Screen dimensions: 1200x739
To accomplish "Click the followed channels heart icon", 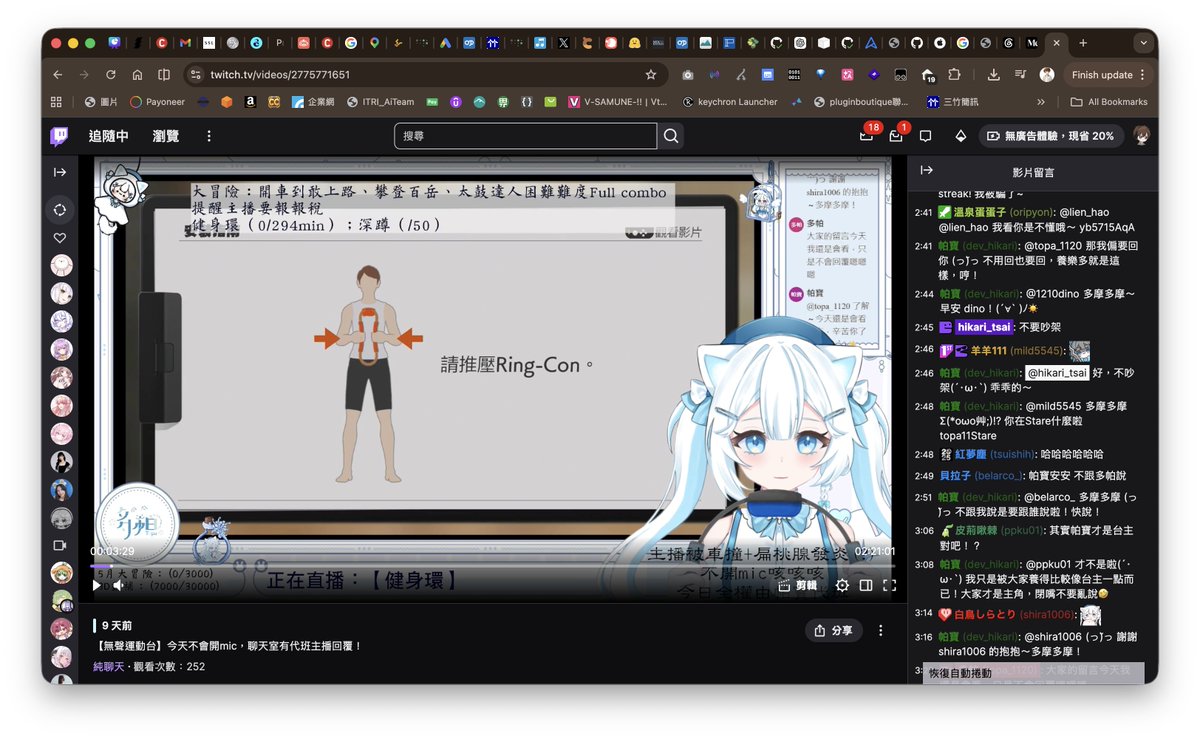I will point(60,238).
